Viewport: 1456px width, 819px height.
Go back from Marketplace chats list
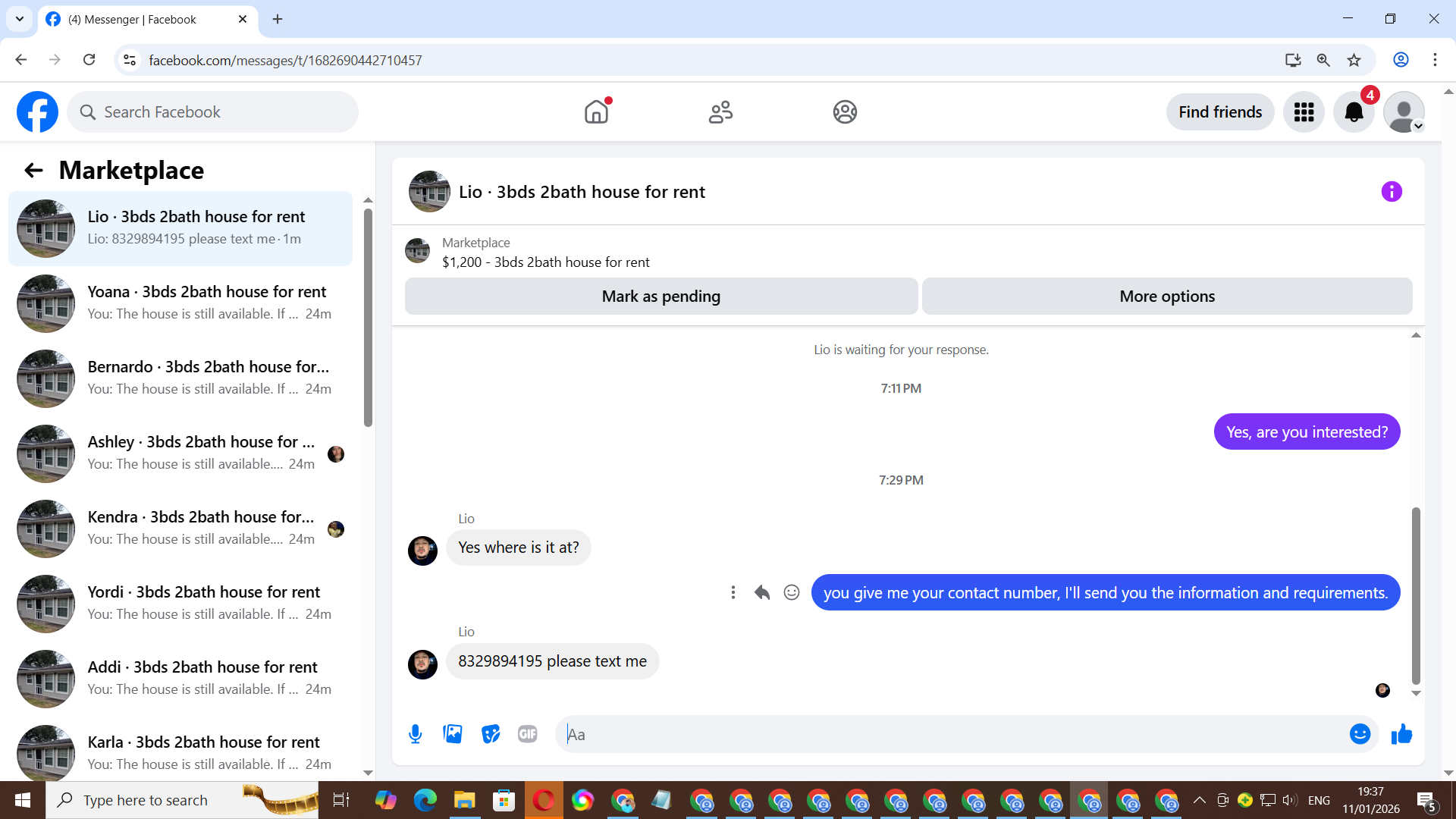coord(33,171)
